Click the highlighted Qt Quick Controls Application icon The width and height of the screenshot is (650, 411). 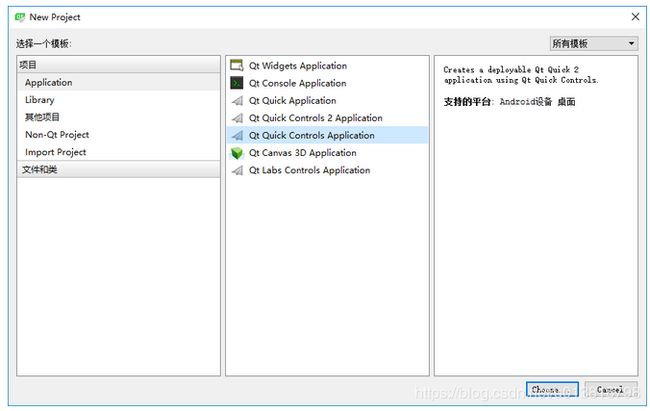click(237, 135)
